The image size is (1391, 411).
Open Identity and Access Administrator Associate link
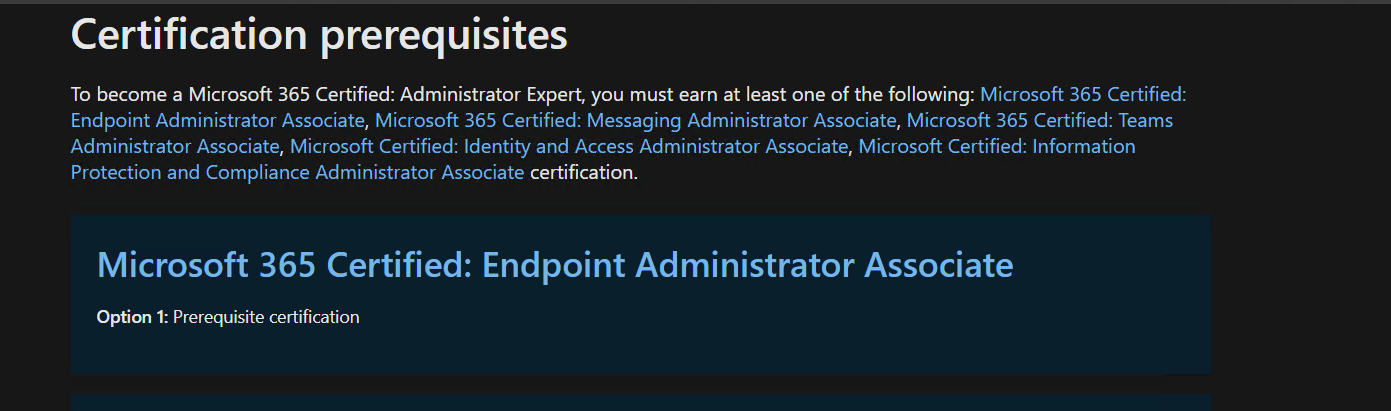(569, 147)
